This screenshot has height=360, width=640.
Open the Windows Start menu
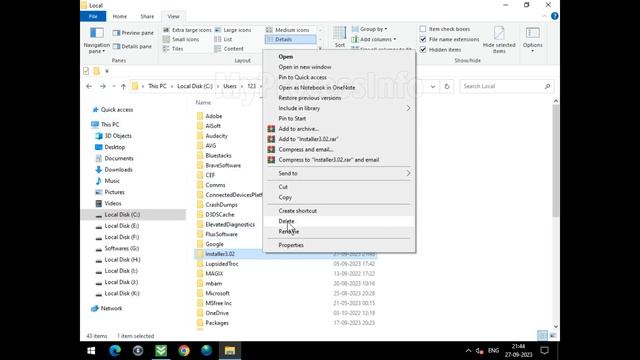click(x=91, y=351)
